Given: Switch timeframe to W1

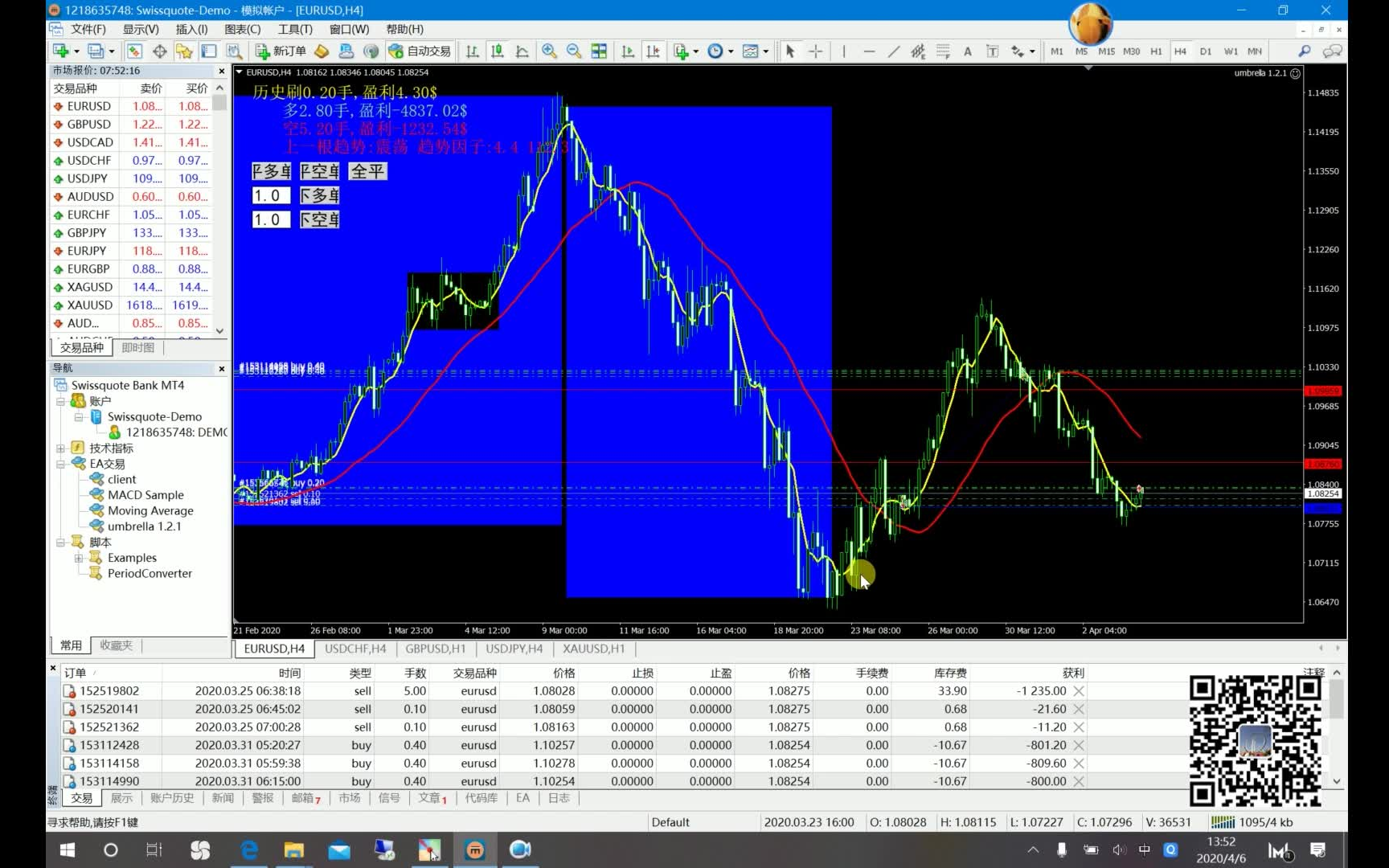Looking at the screenshot, I should pos(1231,51).
